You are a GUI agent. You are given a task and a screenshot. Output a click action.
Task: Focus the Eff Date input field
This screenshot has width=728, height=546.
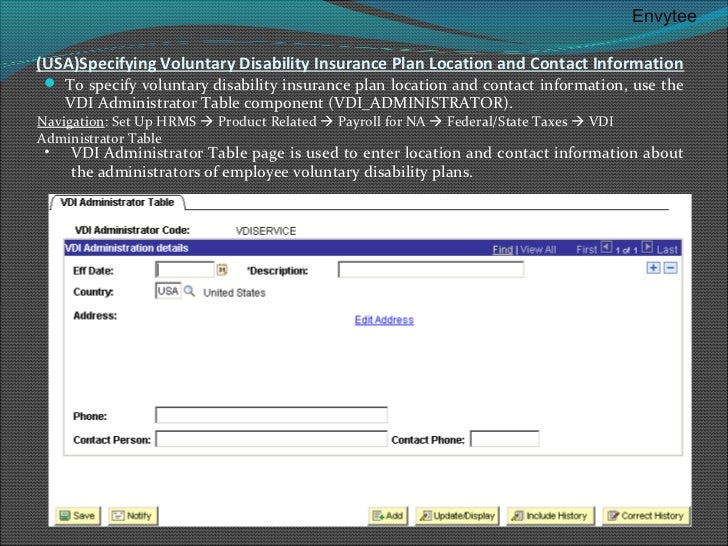tap(184, 270)
